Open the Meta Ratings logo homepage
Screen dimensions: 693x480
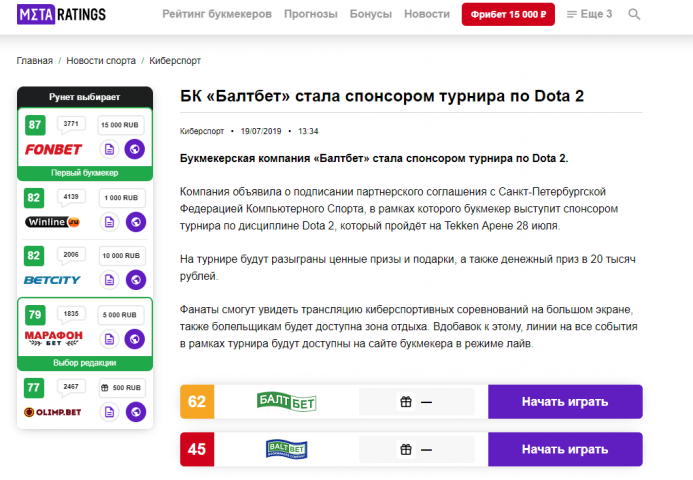click(61, 15)
